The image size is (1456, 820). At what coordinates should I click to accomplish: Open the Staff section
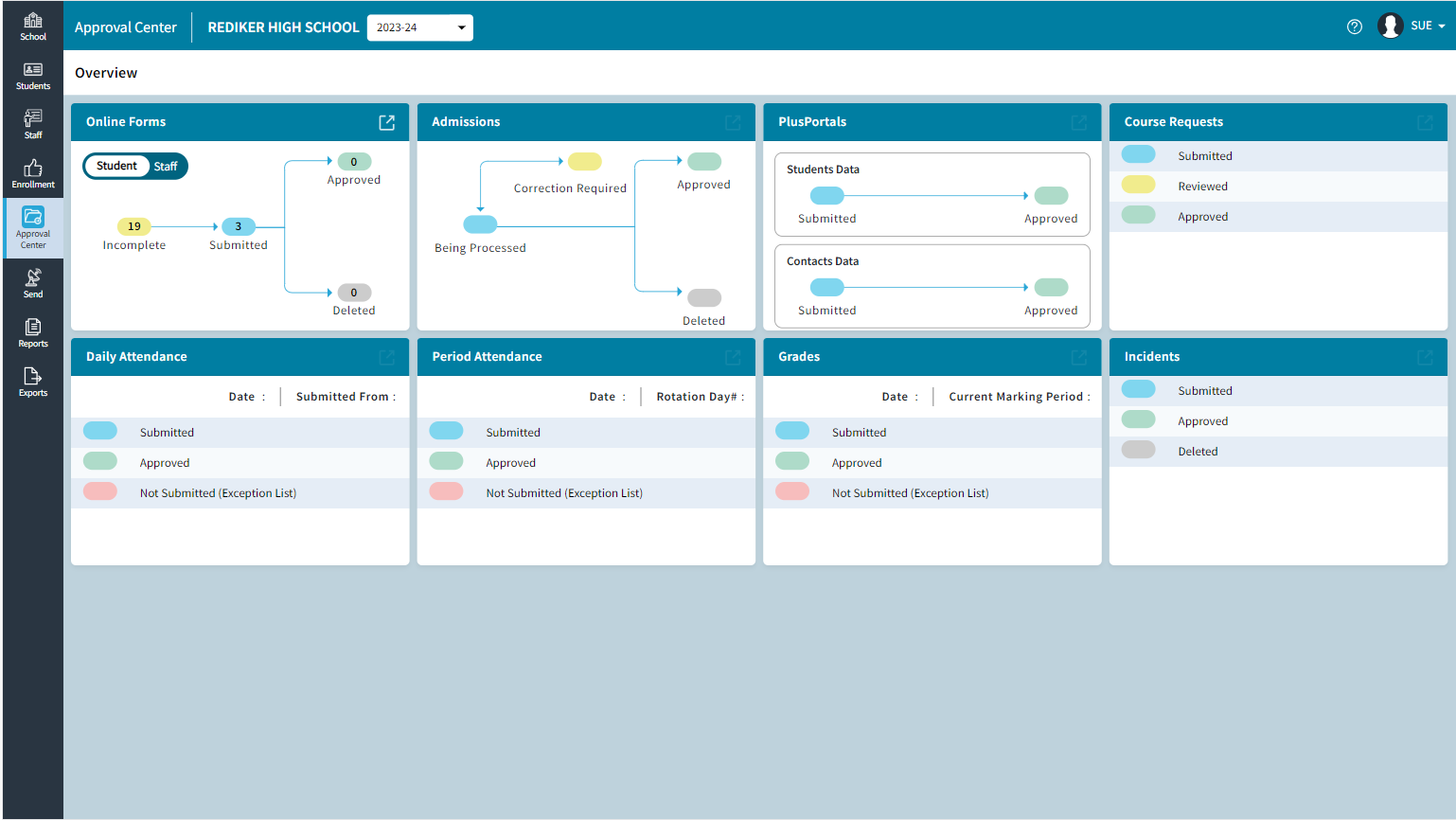pyautogui.click(x=33, y=123)
